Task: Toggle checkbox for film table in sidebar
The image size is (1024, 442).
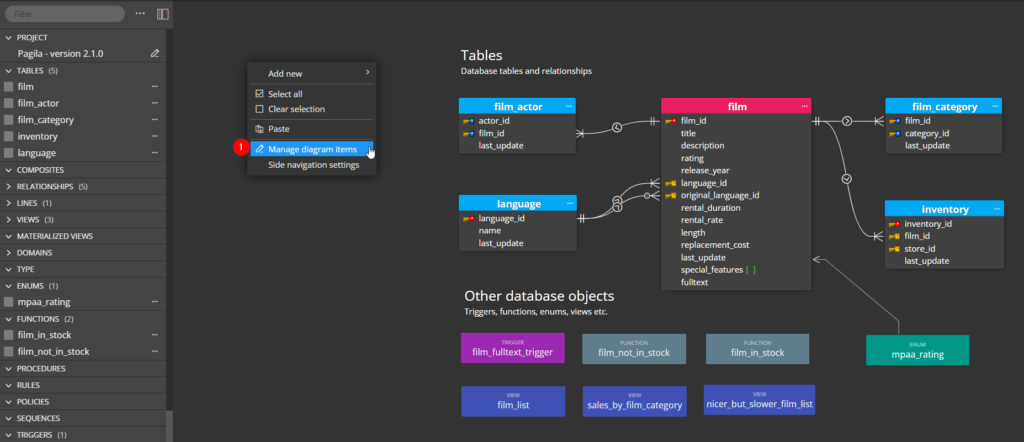Action: tap(8, 86)
